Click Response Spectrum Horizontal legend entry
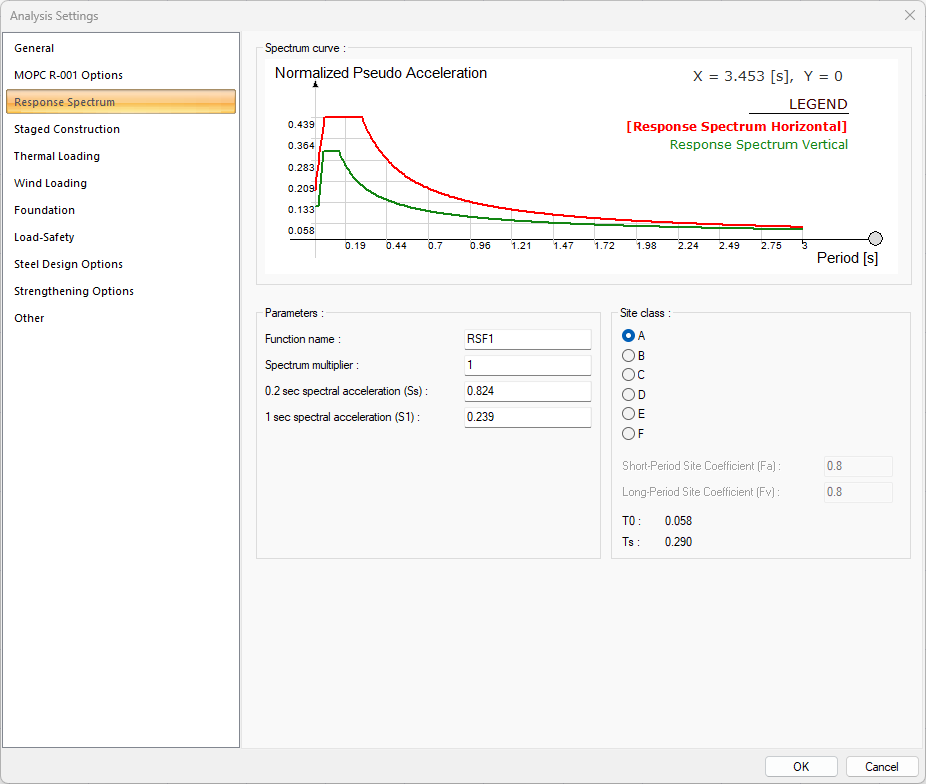 pos(737,127)
